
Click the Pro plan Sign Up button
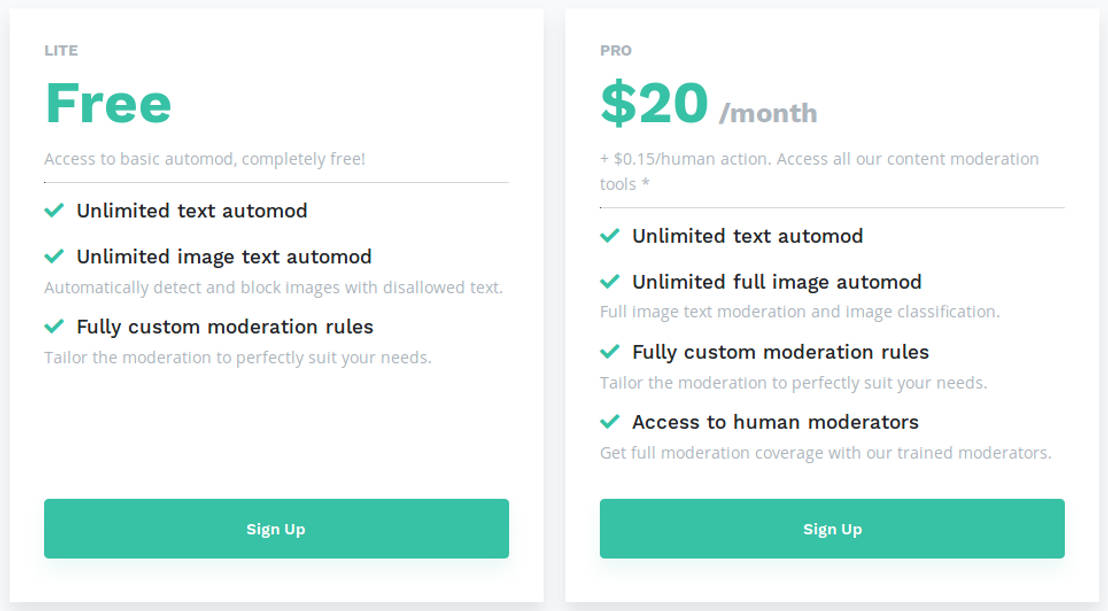tap(832, 528)
